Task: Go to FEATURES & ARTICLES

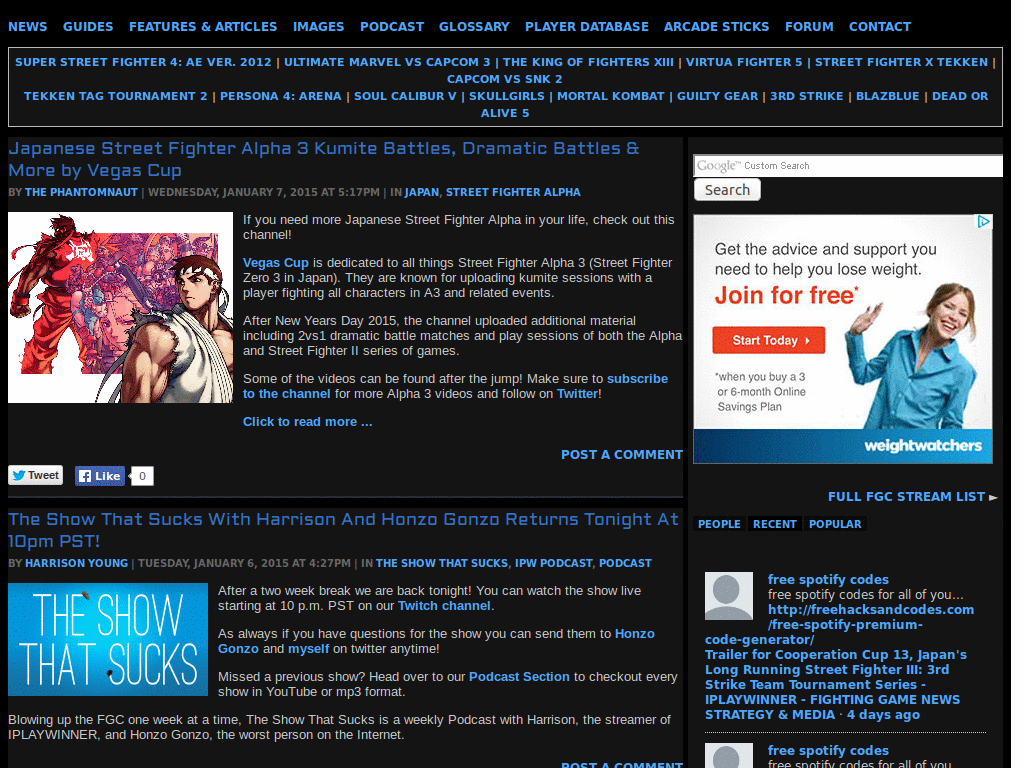Action: (203, 27)
